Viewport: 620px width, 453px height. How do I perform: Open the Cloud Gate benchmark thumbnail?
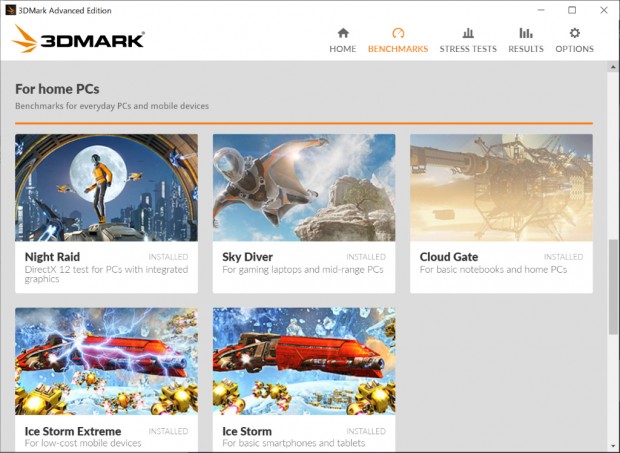[x=501, y=188]
